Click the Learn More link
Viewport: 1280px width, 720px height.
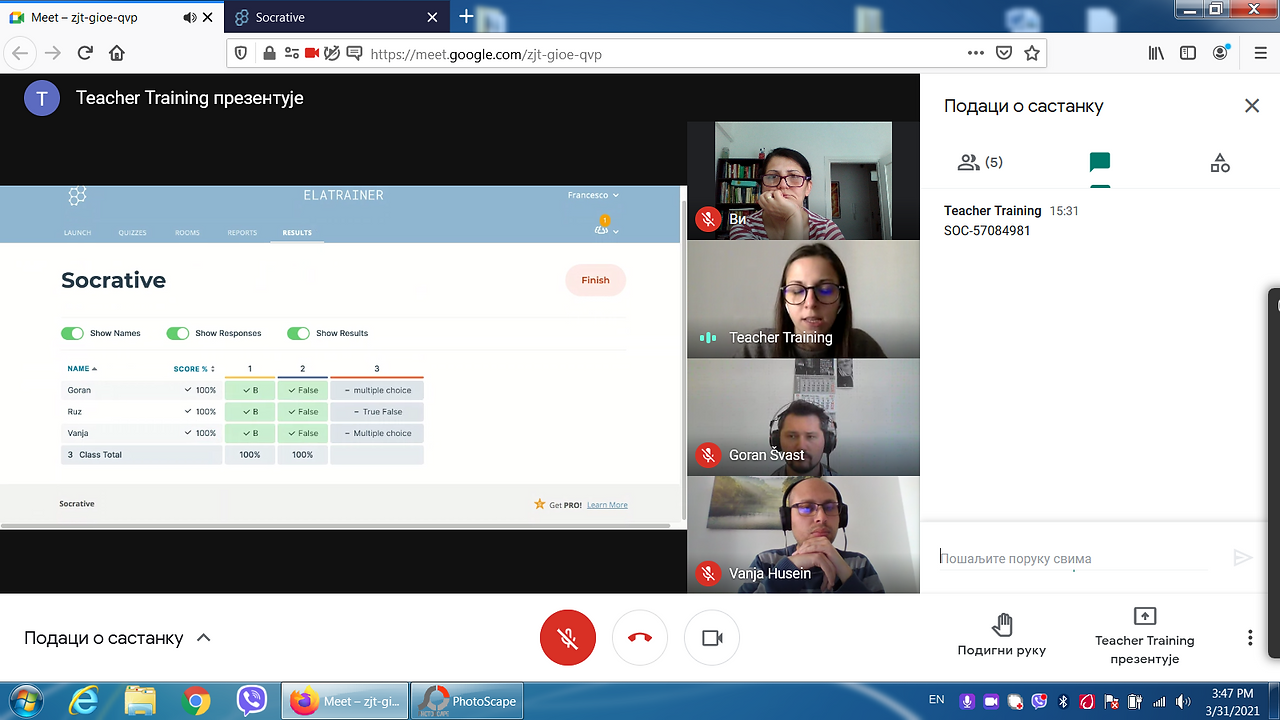coord(607,505)
